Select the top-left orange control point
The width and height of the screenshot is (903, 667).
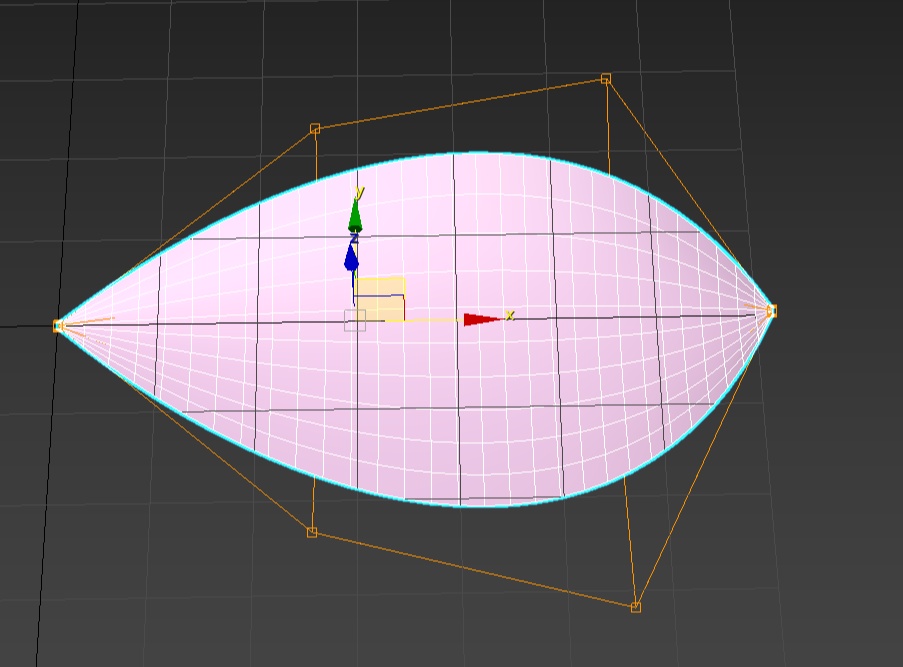pos(315,128)
